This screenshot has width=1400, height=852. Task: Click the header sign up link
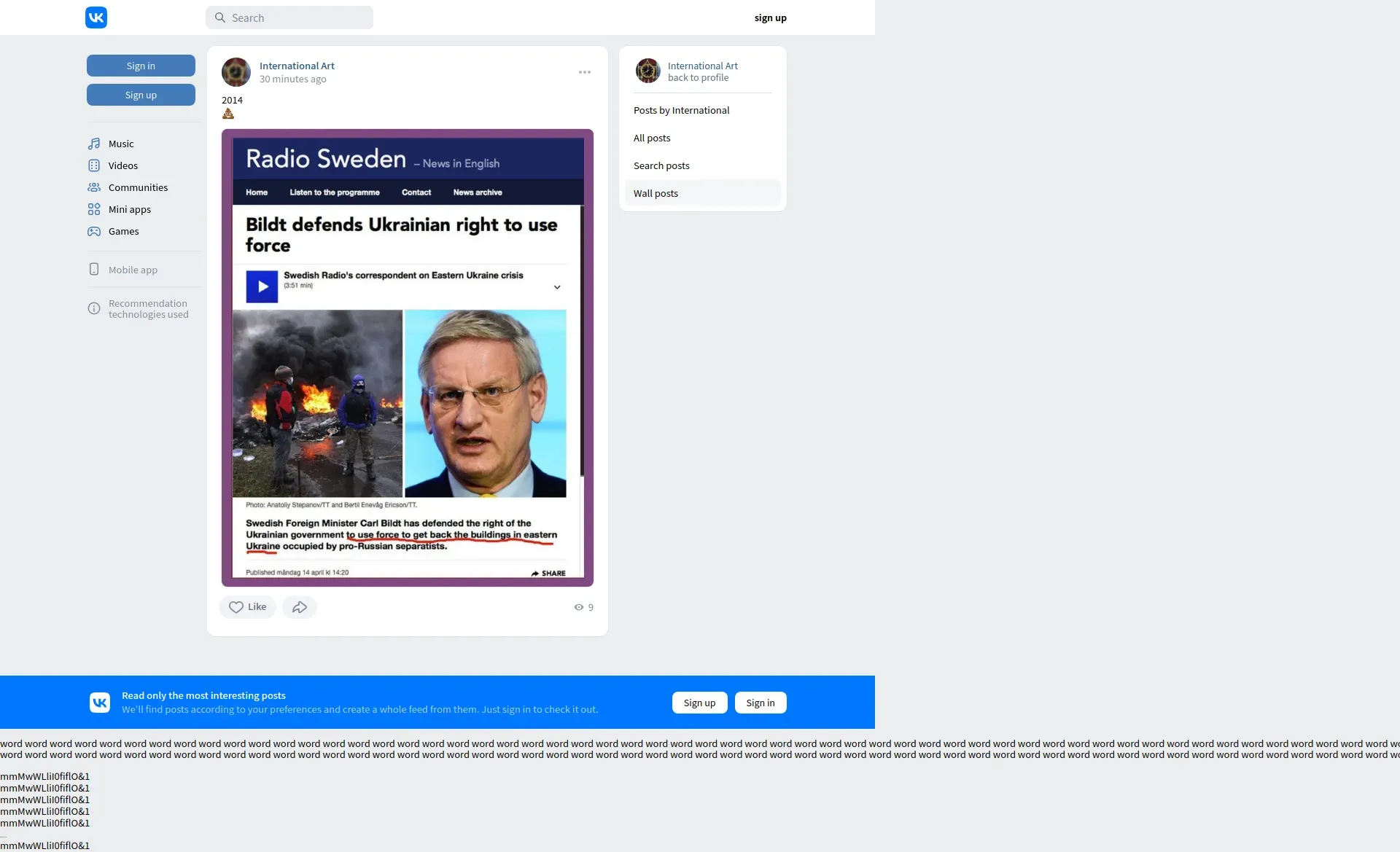(770, 17)
